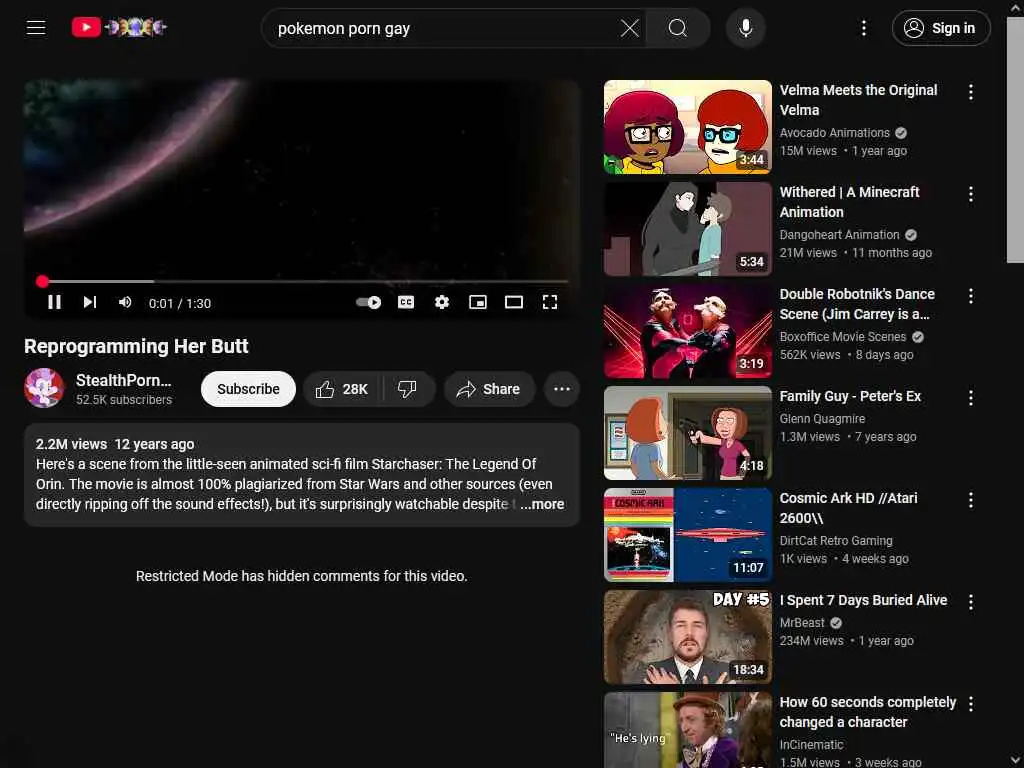Go to YouTube home via logo
Image resolution: width=1024 pixels, height=768 pixels.
coord(119,27)
